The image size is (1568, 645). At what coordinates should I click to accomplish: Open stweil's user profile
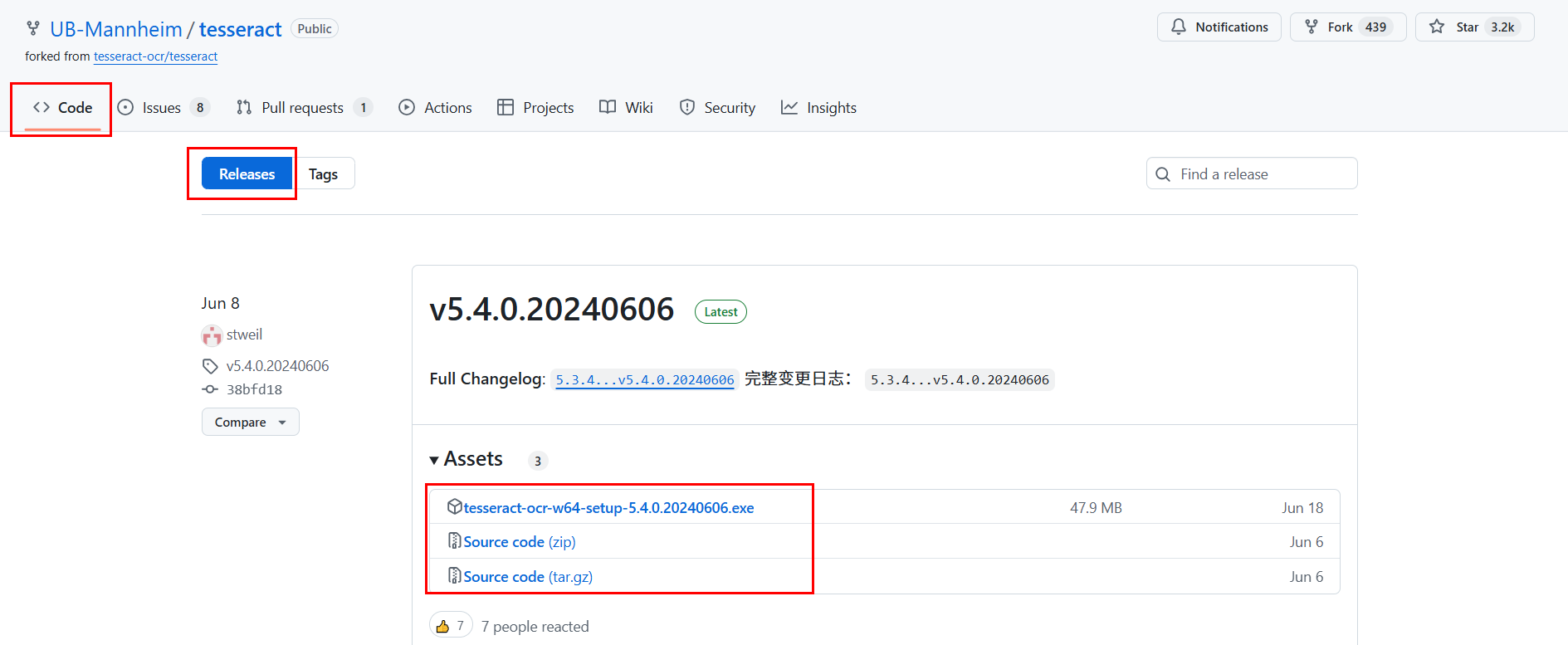(244, 335)
